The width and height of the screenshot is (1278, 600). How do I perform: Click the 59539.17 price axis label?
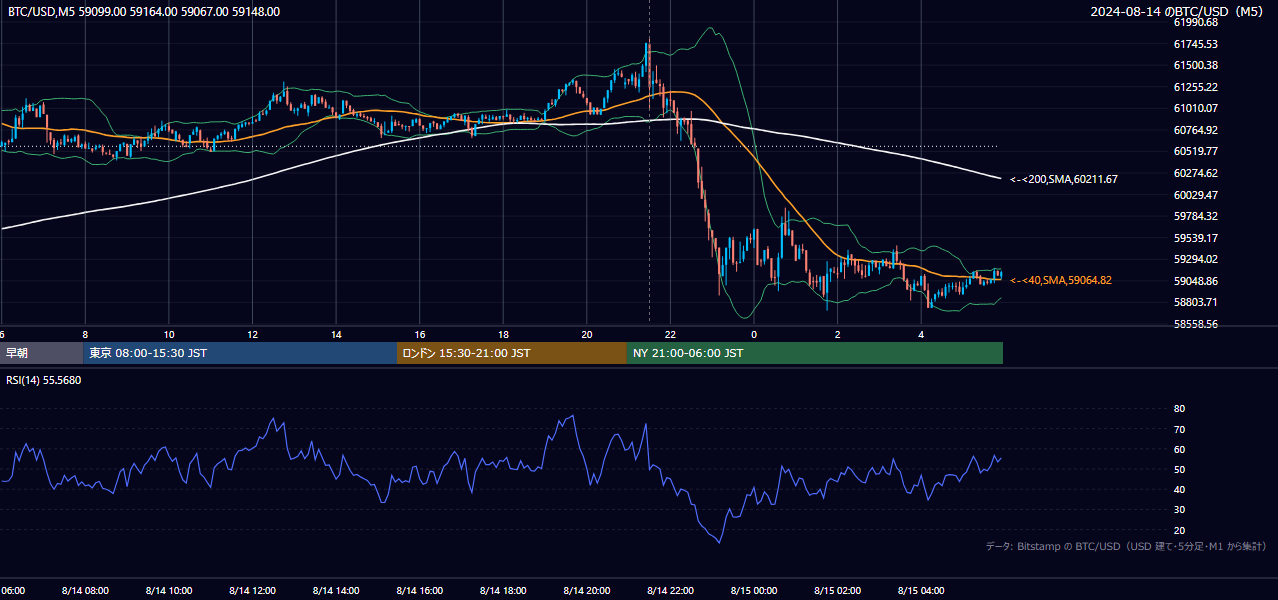1195,238
